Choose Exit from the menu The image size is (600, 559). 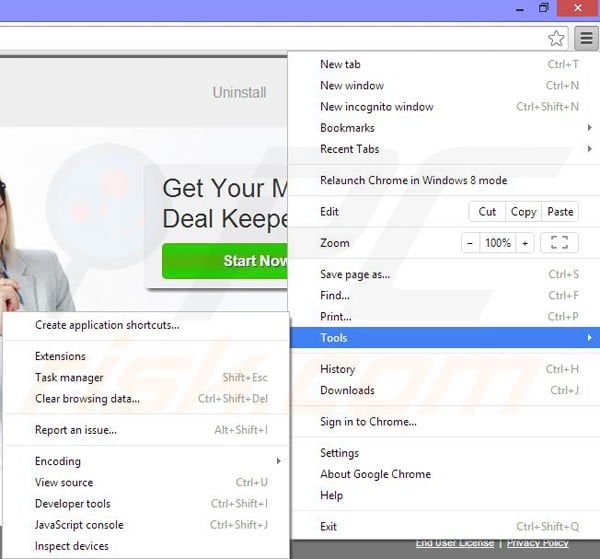(x=444, y=526)
